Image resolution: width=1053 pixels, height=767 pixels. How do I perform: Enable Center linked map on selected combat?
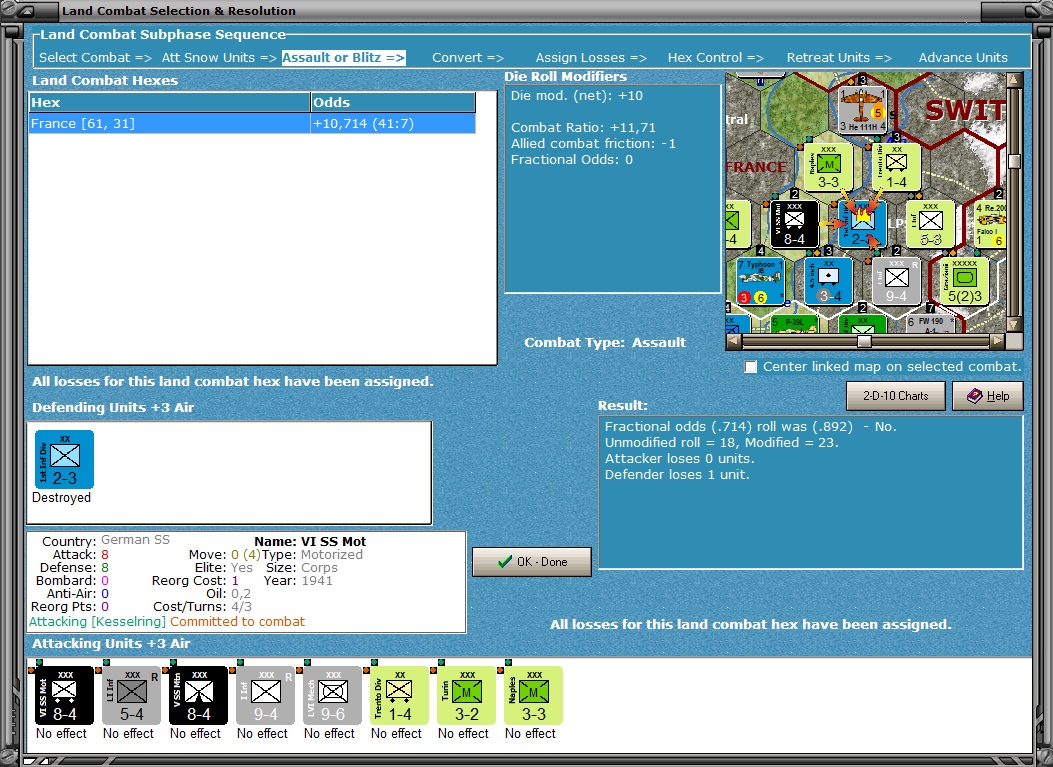coord(751,367)
